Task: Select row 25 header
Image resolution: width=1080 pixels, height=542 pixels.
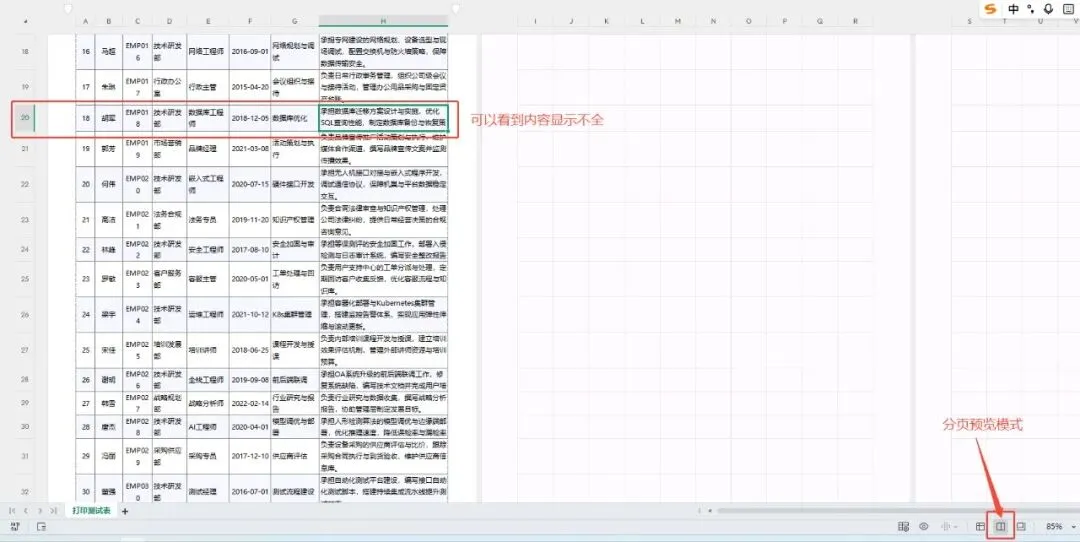Action: point(25,279)
